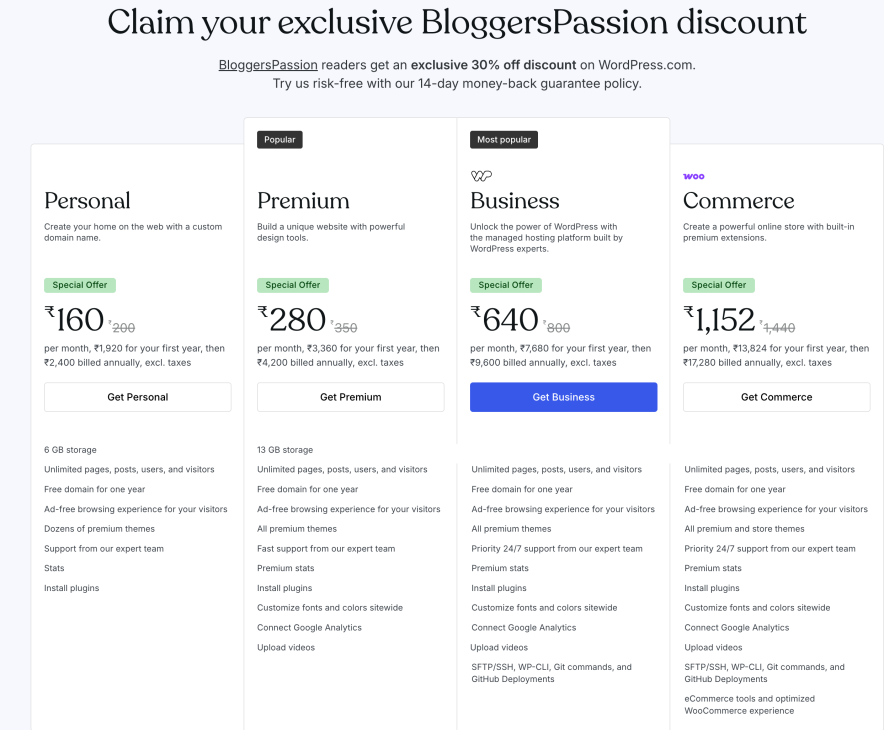Click the Special Offer tag on Premium plan

292,285
